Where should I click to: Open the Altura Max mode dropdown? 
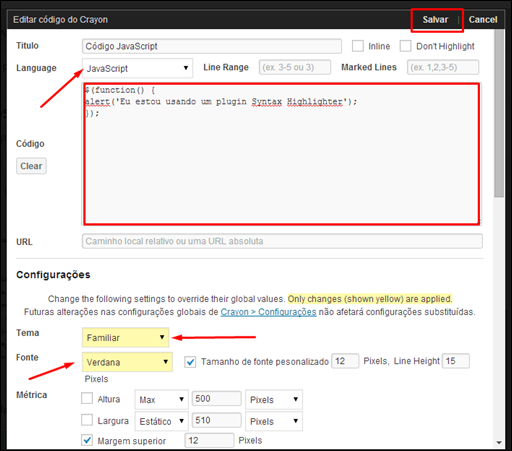[162, 399]
